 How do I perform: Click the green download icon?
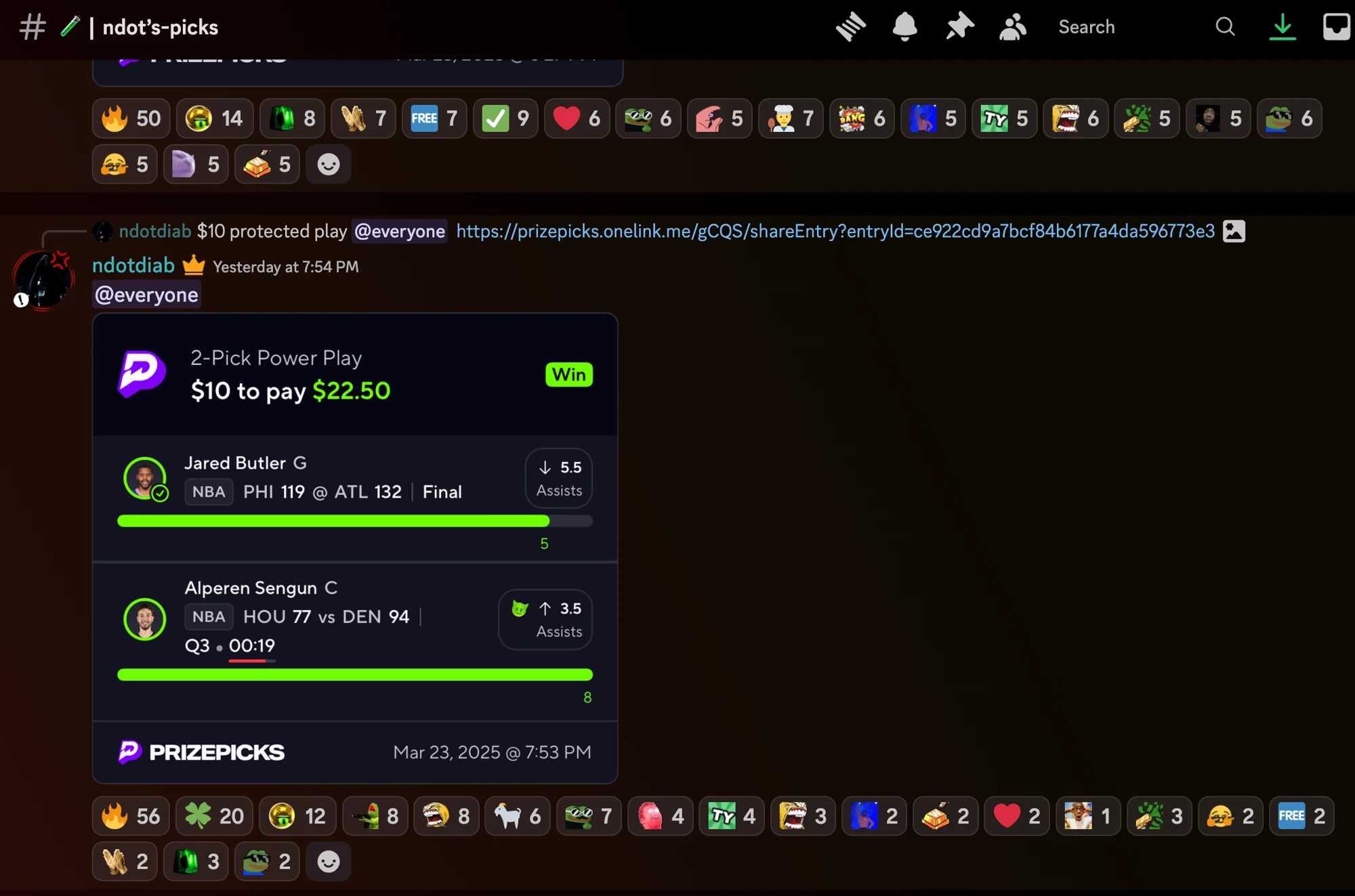coord(1282,27)
